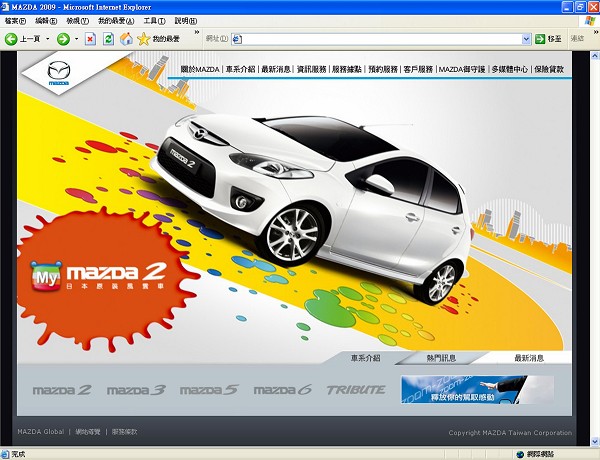Go to the Home page icon
Image resolution: width=600 pixels, height=460 pixels.
(126, 39)
